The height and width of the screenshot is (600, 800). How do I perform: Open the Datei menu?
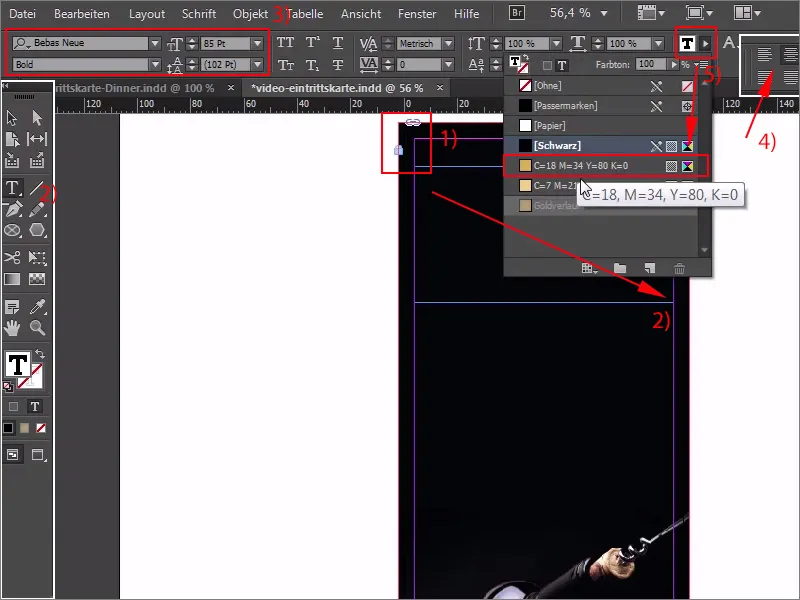pos(22,14)
